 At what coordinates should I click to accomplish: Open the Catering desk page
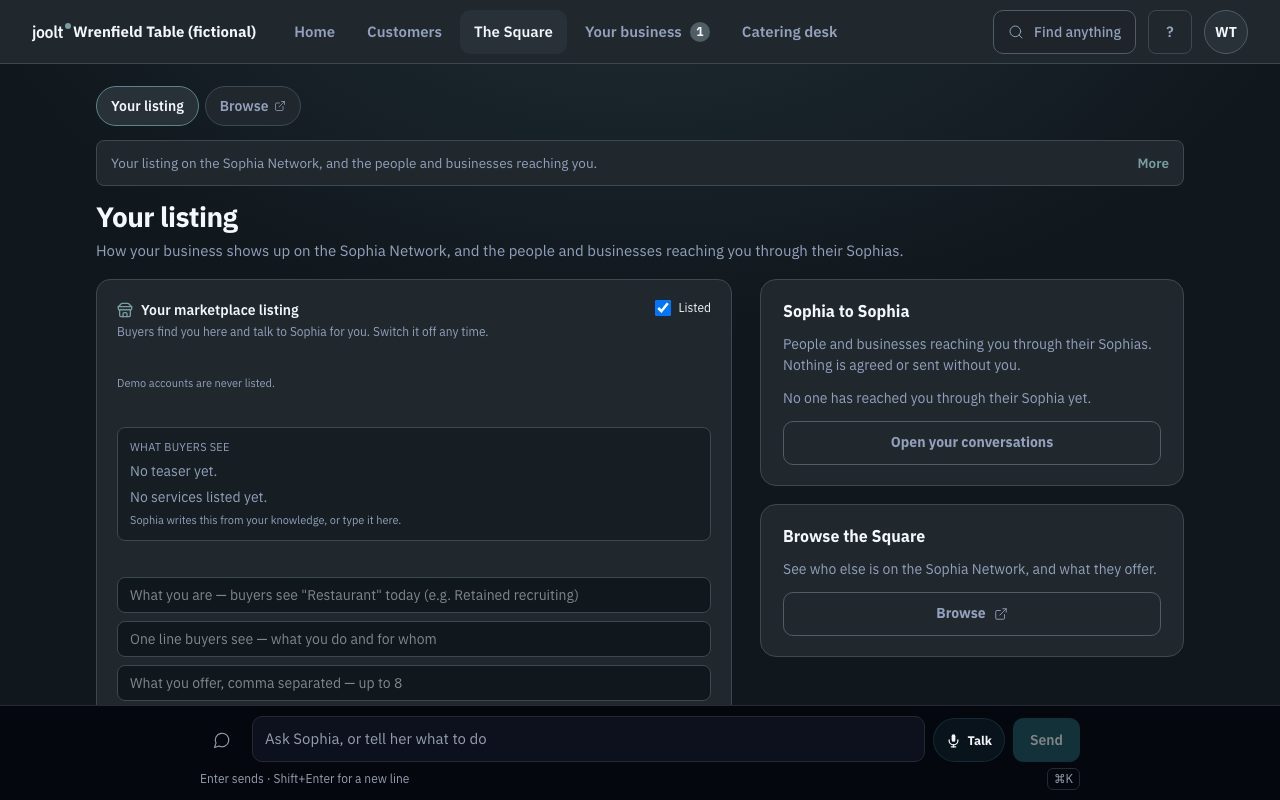coord(789,32)
